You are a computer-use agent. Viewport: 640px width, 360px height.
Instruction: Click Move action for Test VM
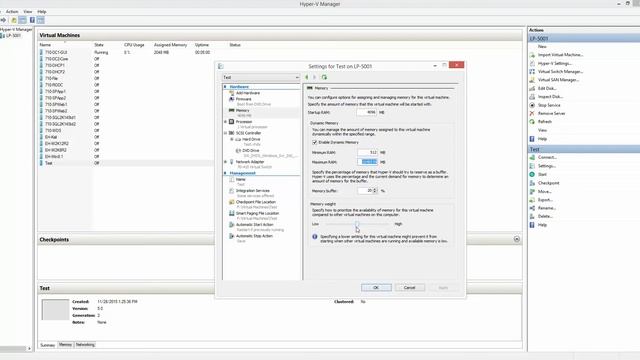point(544,191)
